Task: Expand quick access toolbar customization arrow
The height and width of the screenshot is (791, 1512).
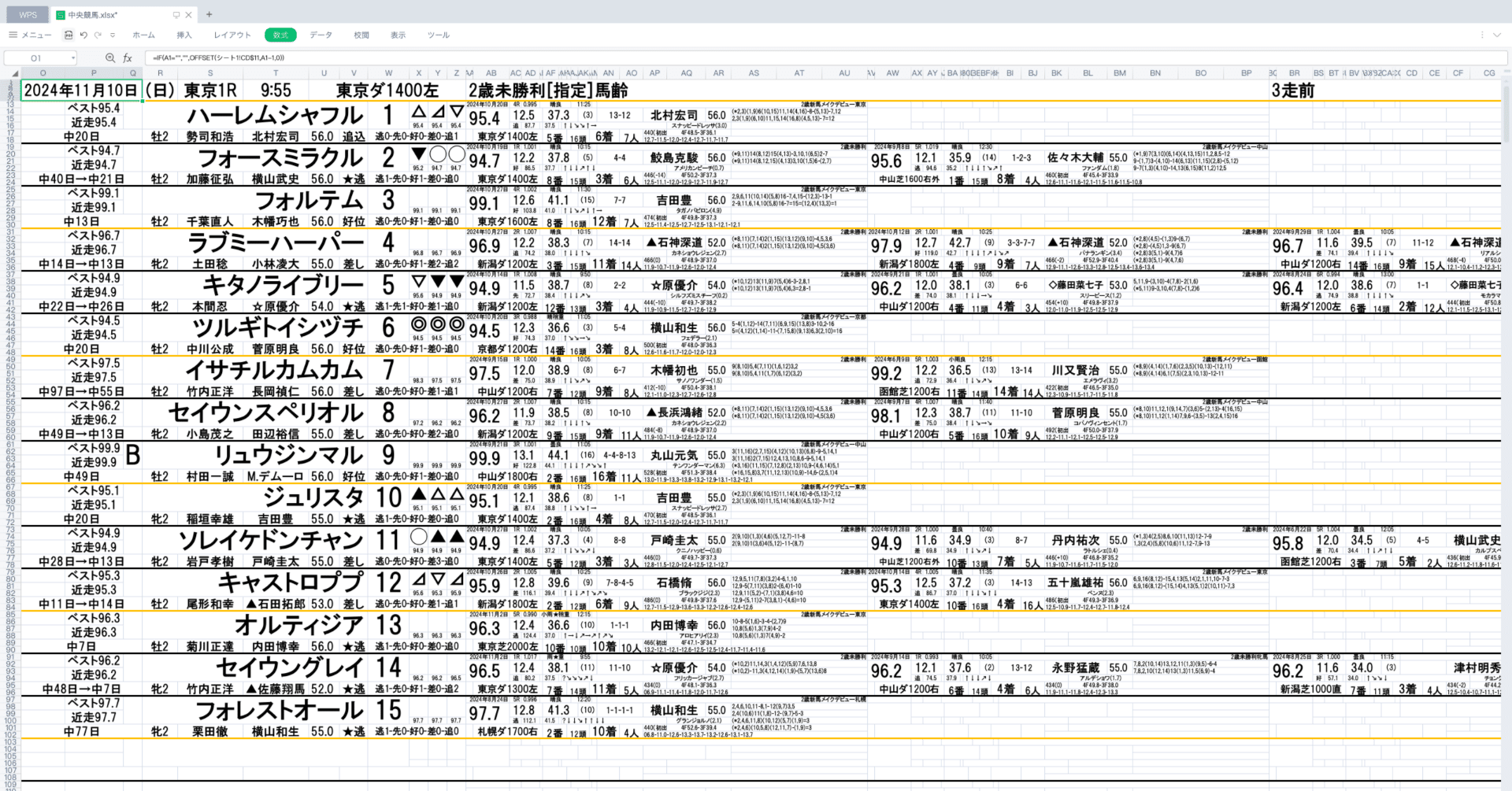Action: tap(113, 35)
